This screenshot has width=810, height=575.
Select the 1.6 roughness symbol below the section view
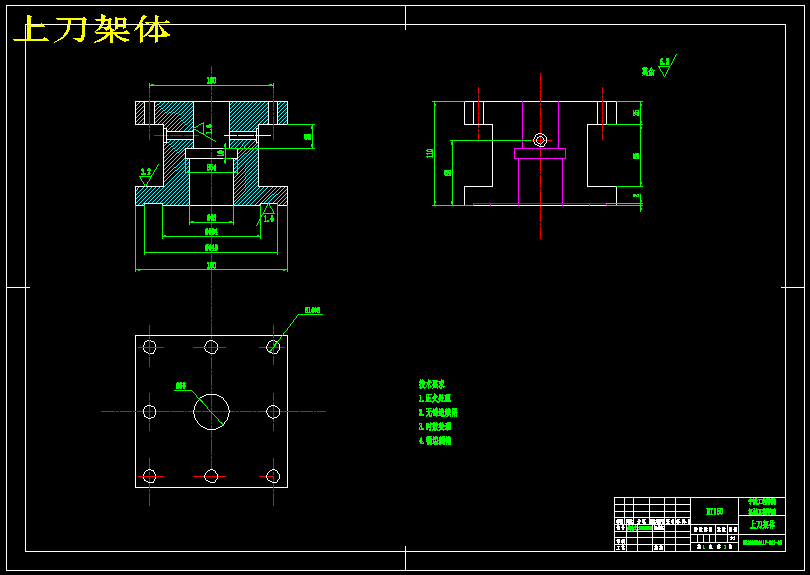coord(267,214)
